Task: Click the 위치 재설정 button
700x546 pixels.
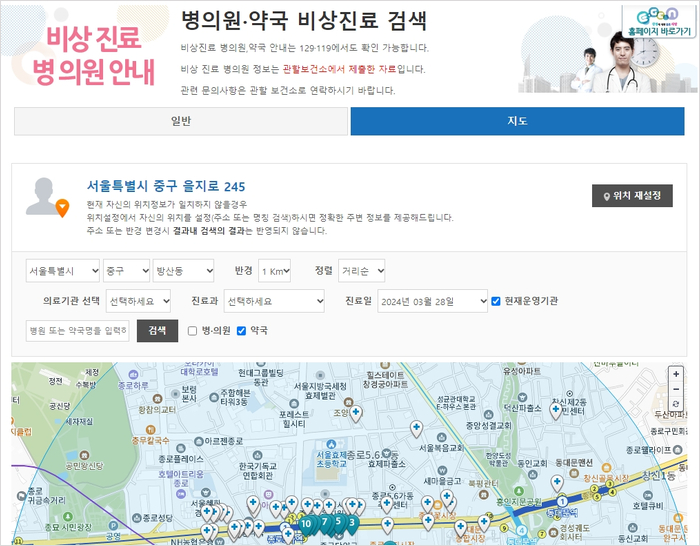Action: (632, 196)
